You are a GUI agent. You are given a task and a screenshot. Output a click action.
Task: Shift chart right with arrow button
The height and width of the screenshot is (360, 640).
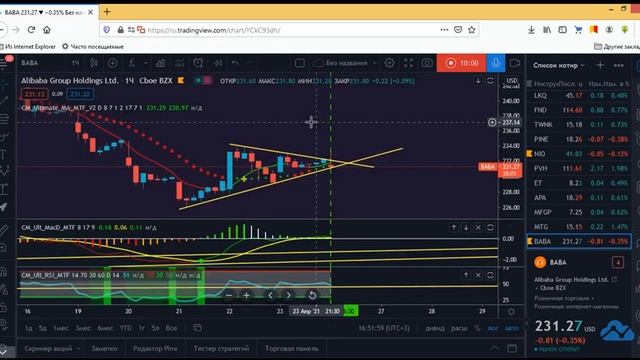click(x=288, y=295)
